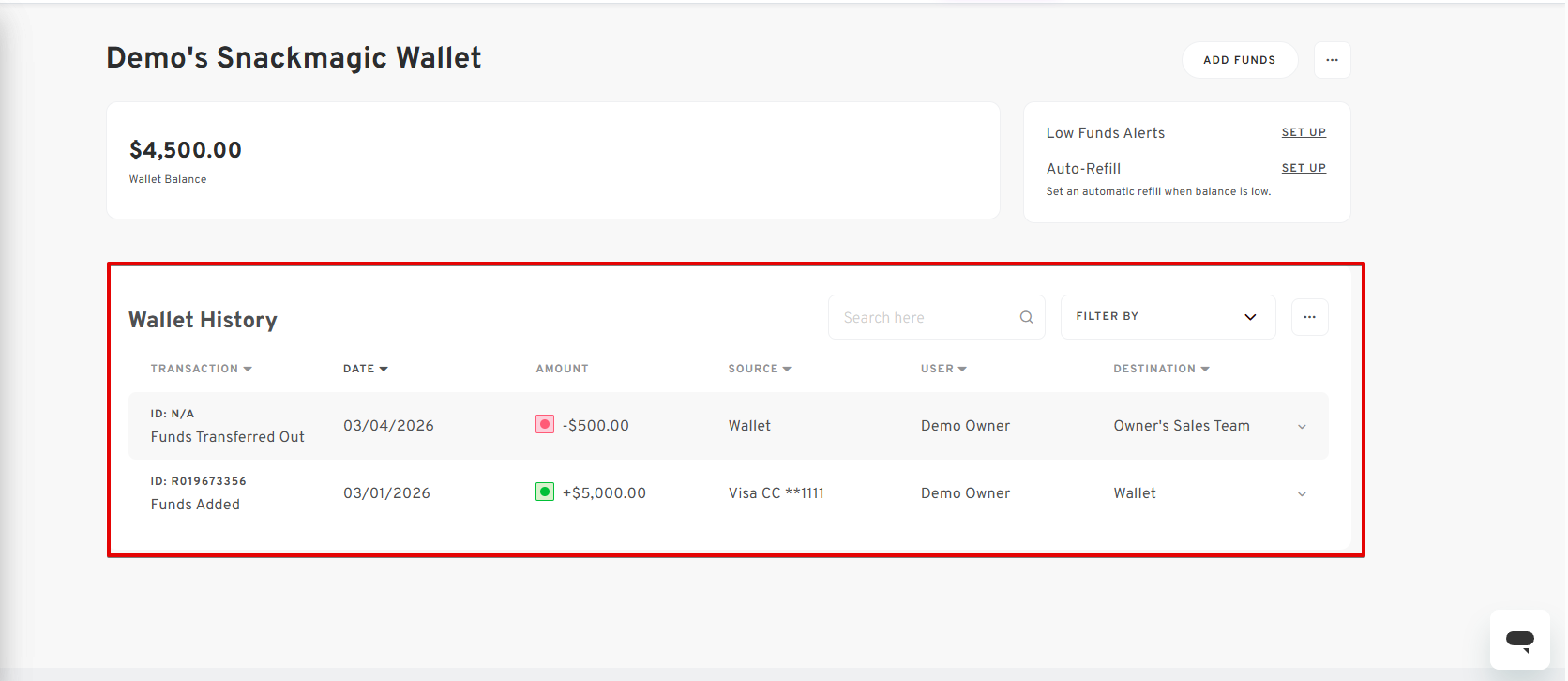Set up Low Funds Alerts
This screenshot has width=1568, height=681.
1303,132
